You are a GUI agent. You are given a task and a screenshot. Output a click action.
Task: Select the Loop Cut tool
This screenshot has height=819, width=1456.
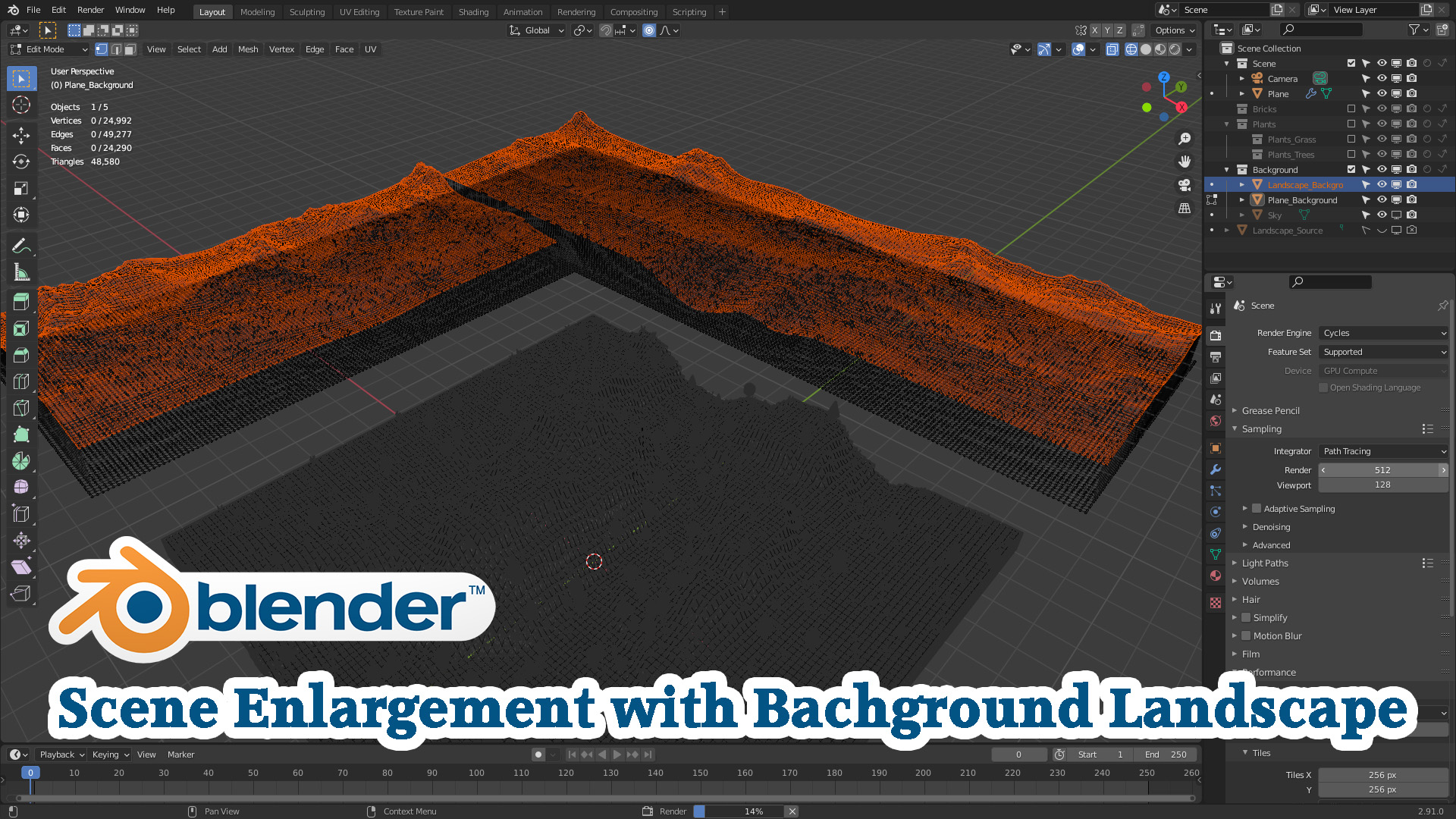pyautogui.click(x=21, y=381)
